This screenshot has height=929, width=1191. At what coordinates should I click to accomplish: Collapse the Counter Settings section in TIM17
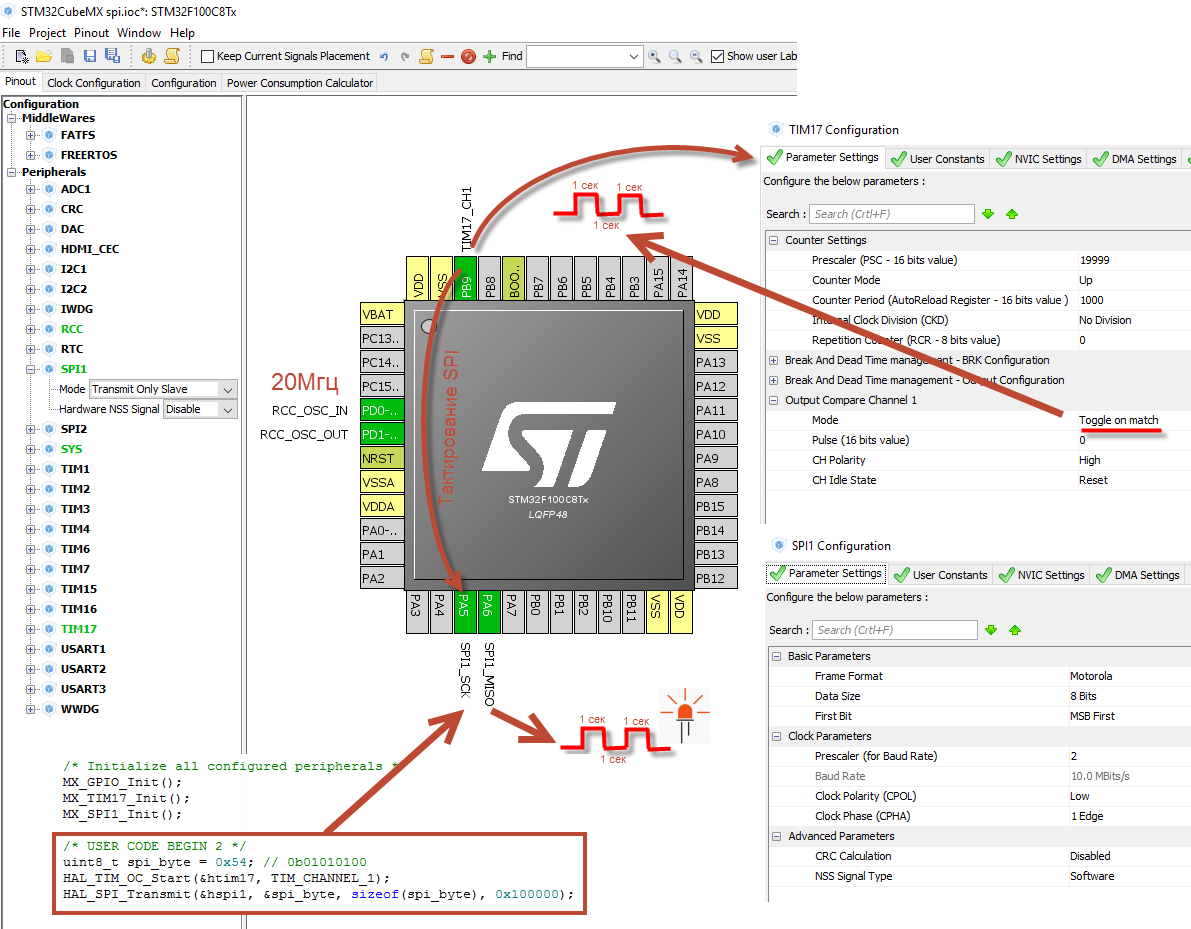773,240
